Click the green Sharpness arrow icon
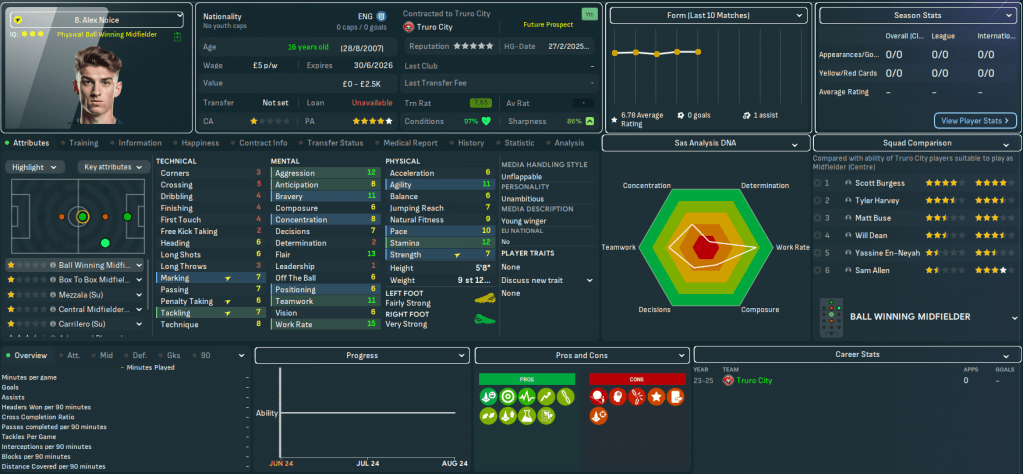The width and height of the screenshot is (1023, 474). point(590,121)
